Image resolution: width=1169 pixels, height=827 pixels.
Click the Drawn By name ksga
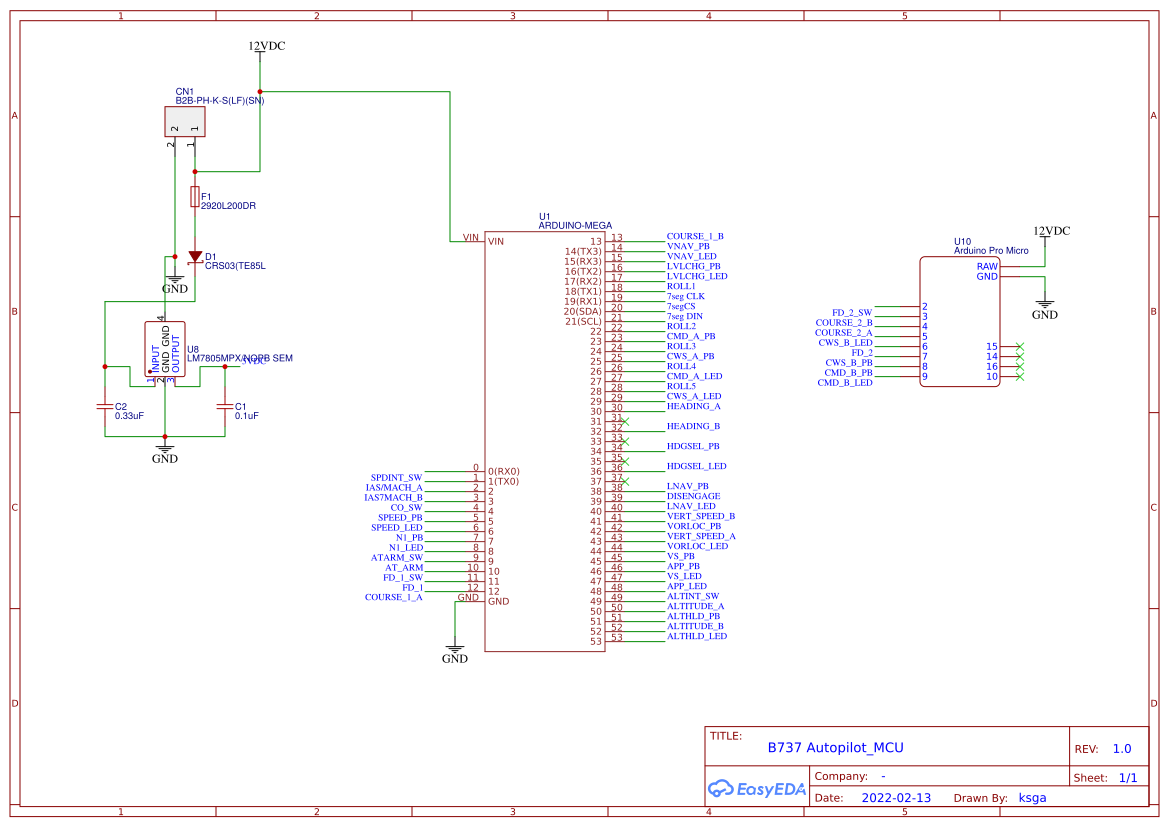pyautogui.click(x=1033, y=797)
